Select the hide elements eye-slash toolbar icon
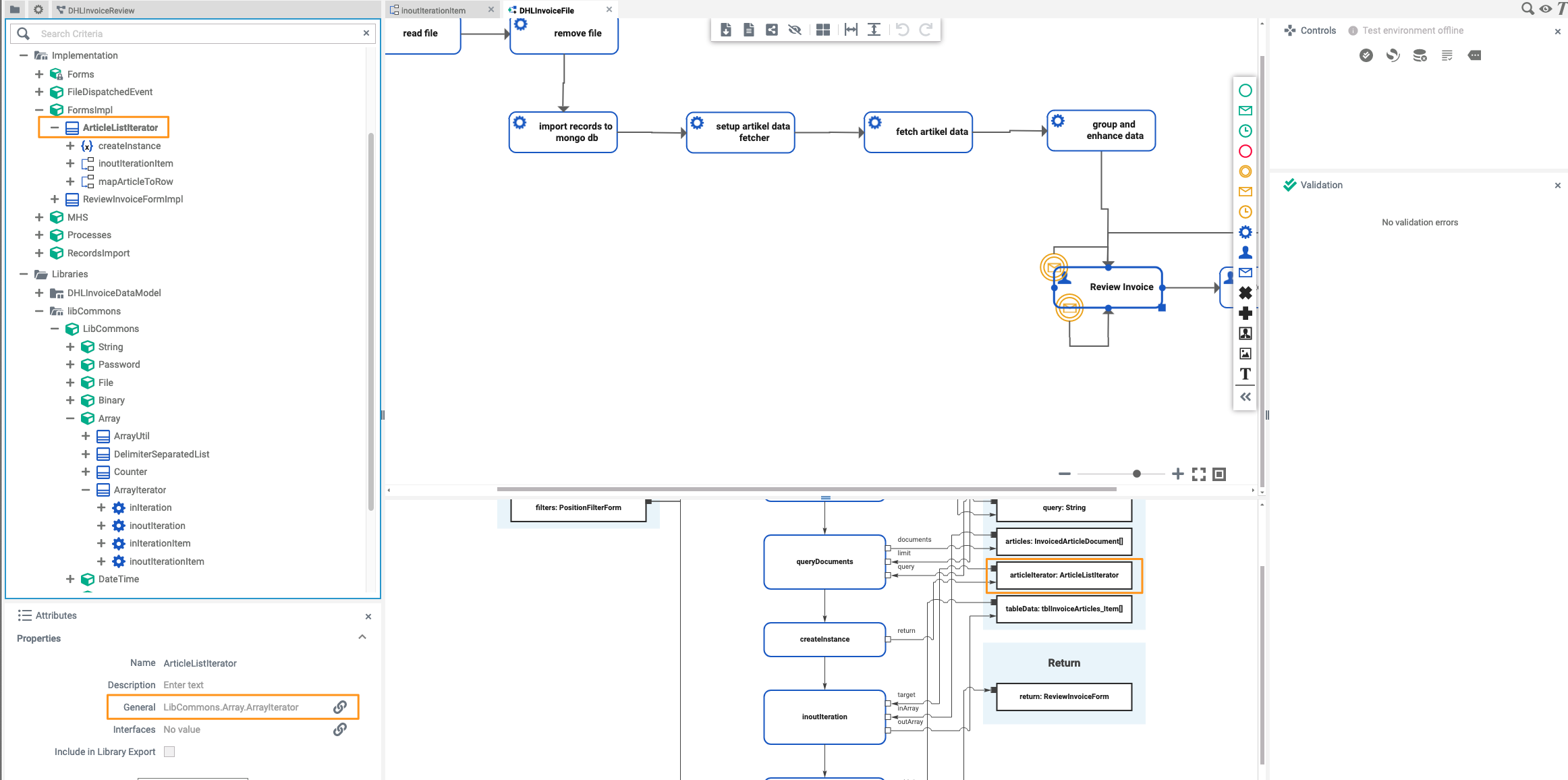This screenshot has height=780, width=1568. (795, 30)
